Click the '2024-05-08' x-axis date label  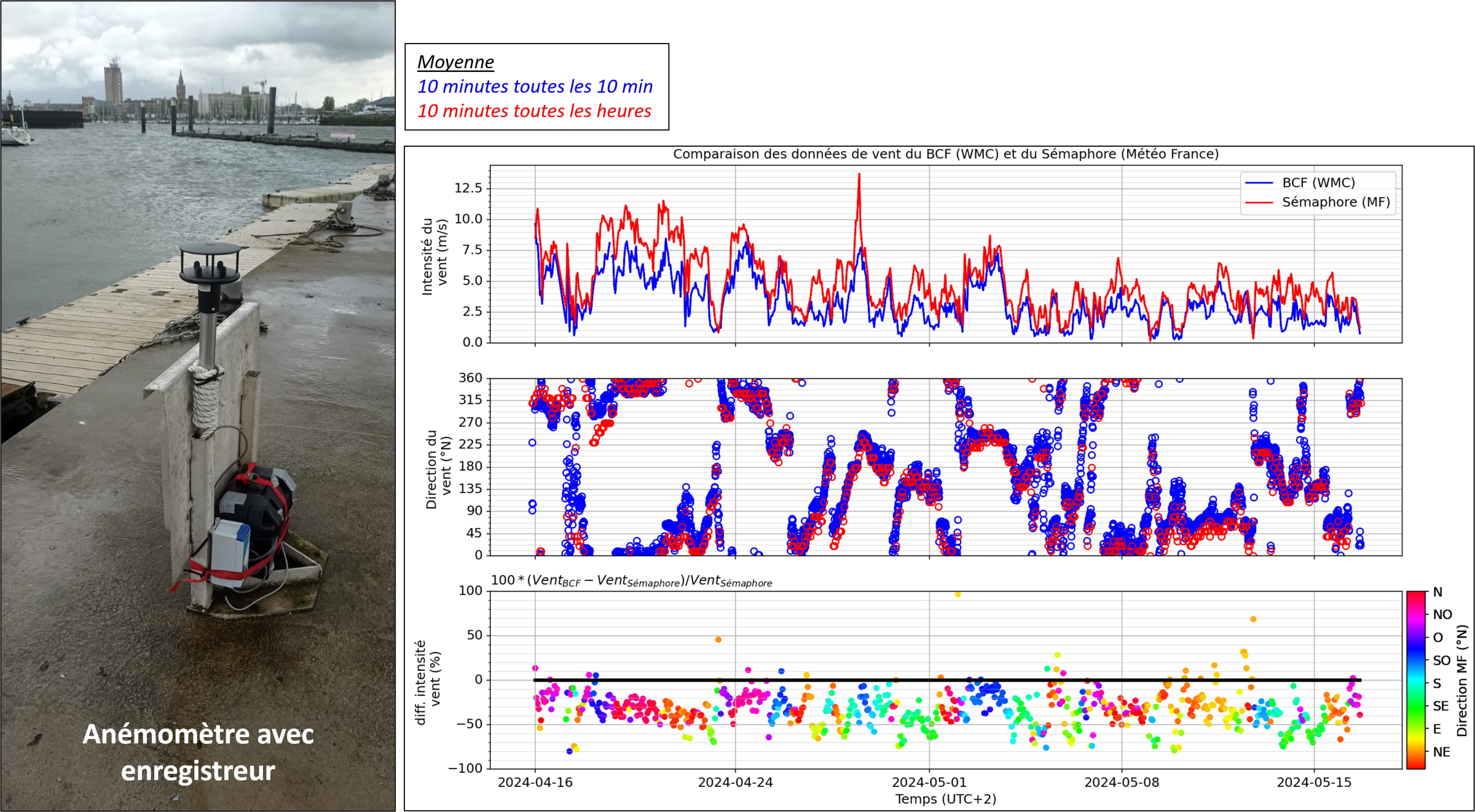click(x=1122, y=783)
